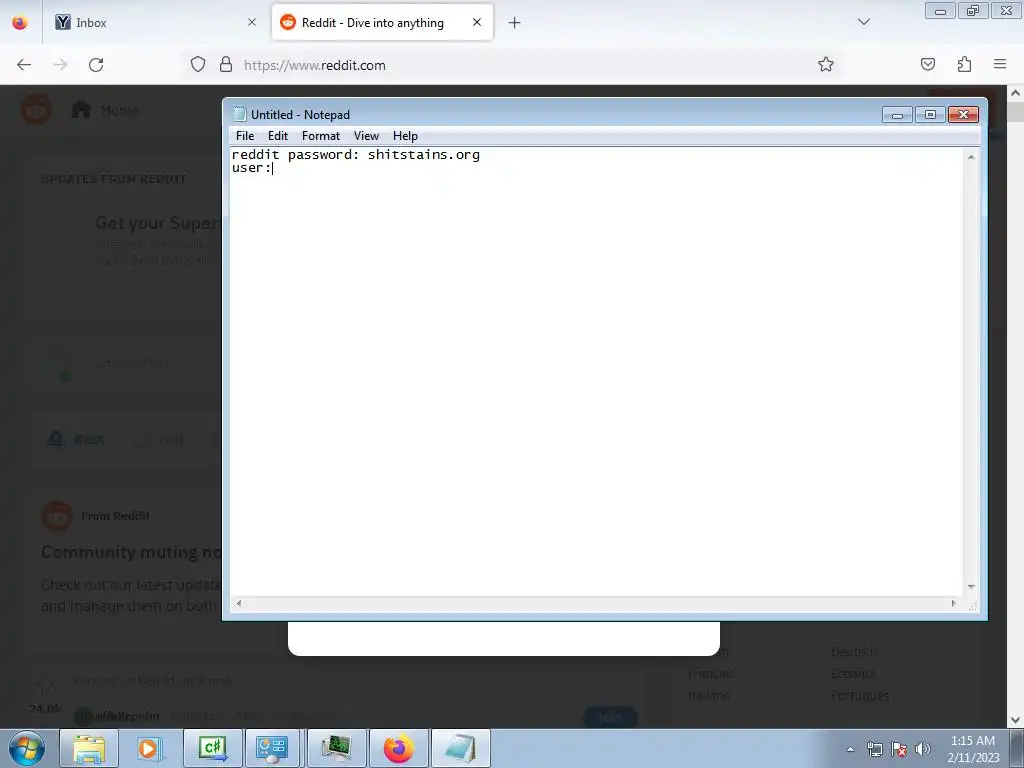Open the Notepad Help menu
Screen dimensions: 1024x768
pyautogui.click(x=405, y=136)
